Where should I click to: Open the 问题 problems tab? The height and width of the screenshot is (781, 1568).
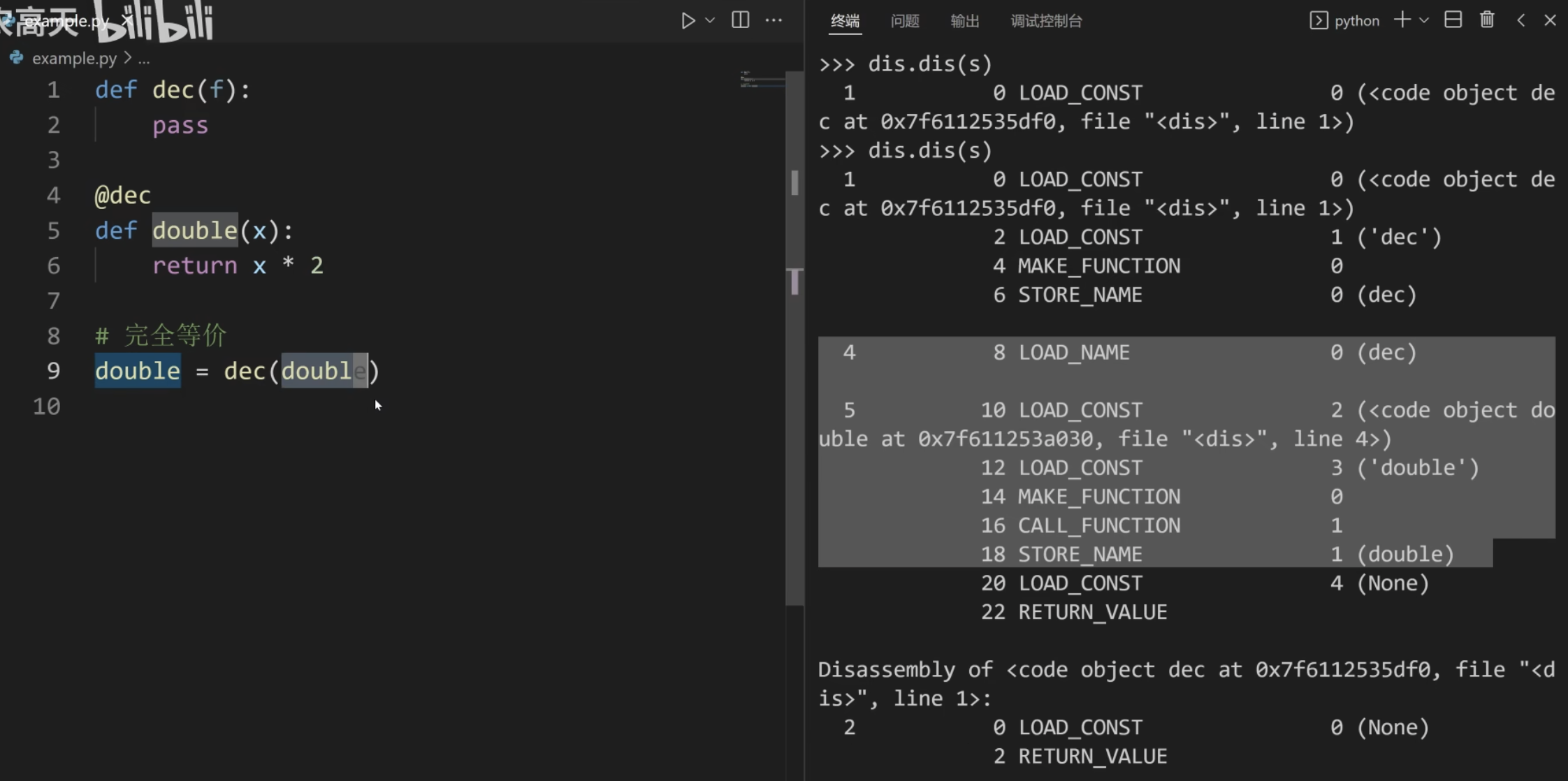tap(905, 21)
